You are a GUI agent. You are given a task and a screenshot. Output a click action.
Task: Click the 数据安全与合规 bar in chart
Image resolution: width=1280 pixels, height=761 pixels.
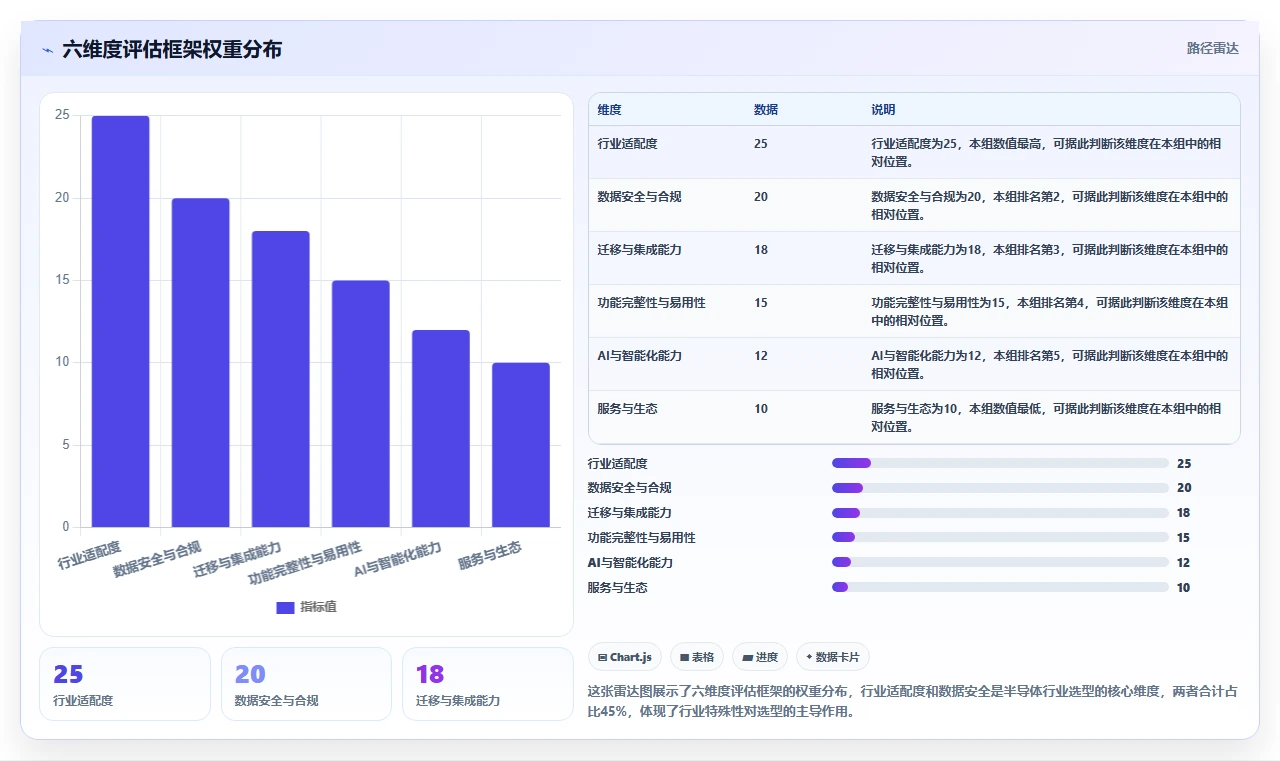[200, 362]
